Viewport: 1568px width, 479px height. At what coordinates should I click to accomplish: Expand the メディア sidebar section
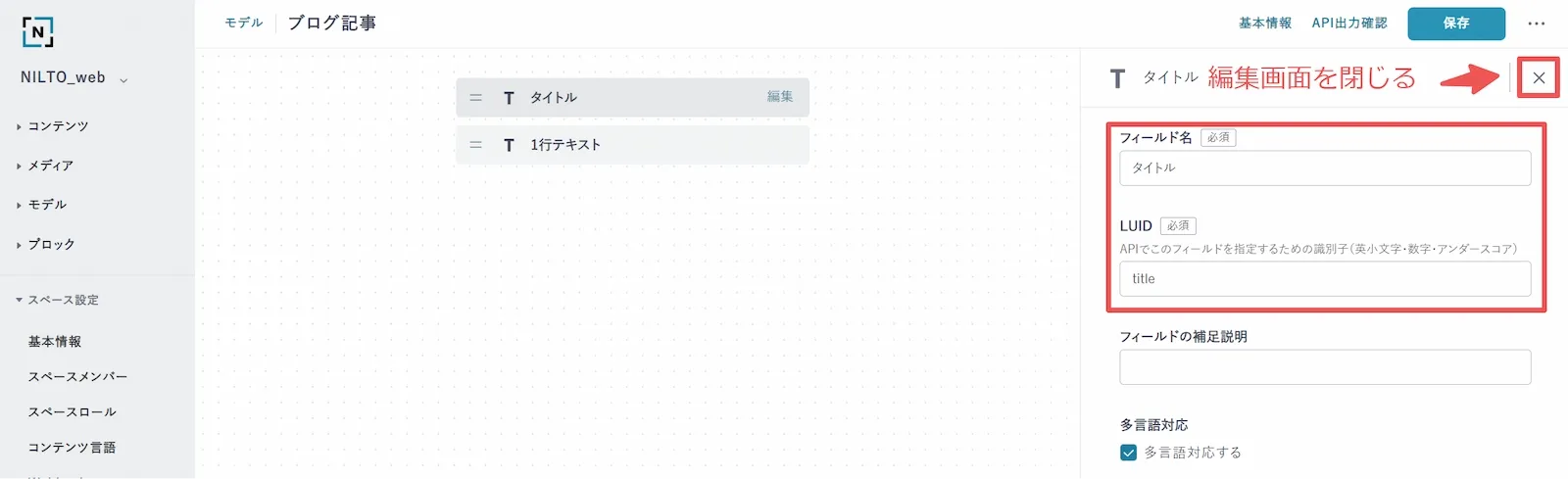point(45,166)
